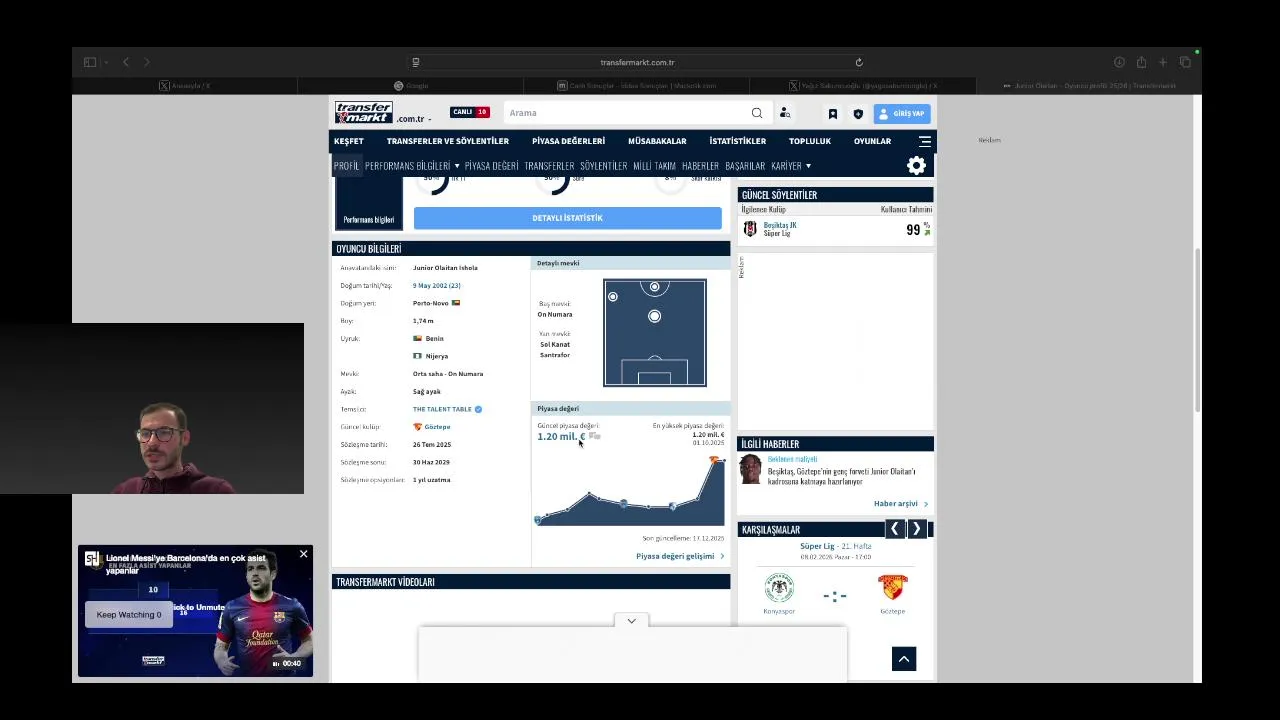Click the birth date 9 May 2002 link
This screenshot has width=1280, height=720.
click(436, 286)
